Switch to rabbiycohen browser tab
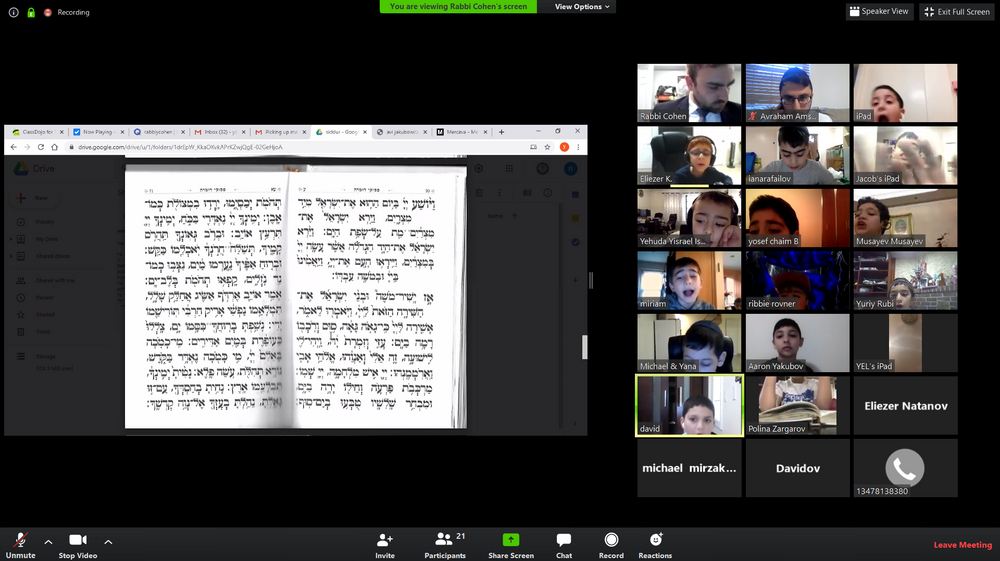This screenshot has height=561, width=1000. [x=157, y=132]
